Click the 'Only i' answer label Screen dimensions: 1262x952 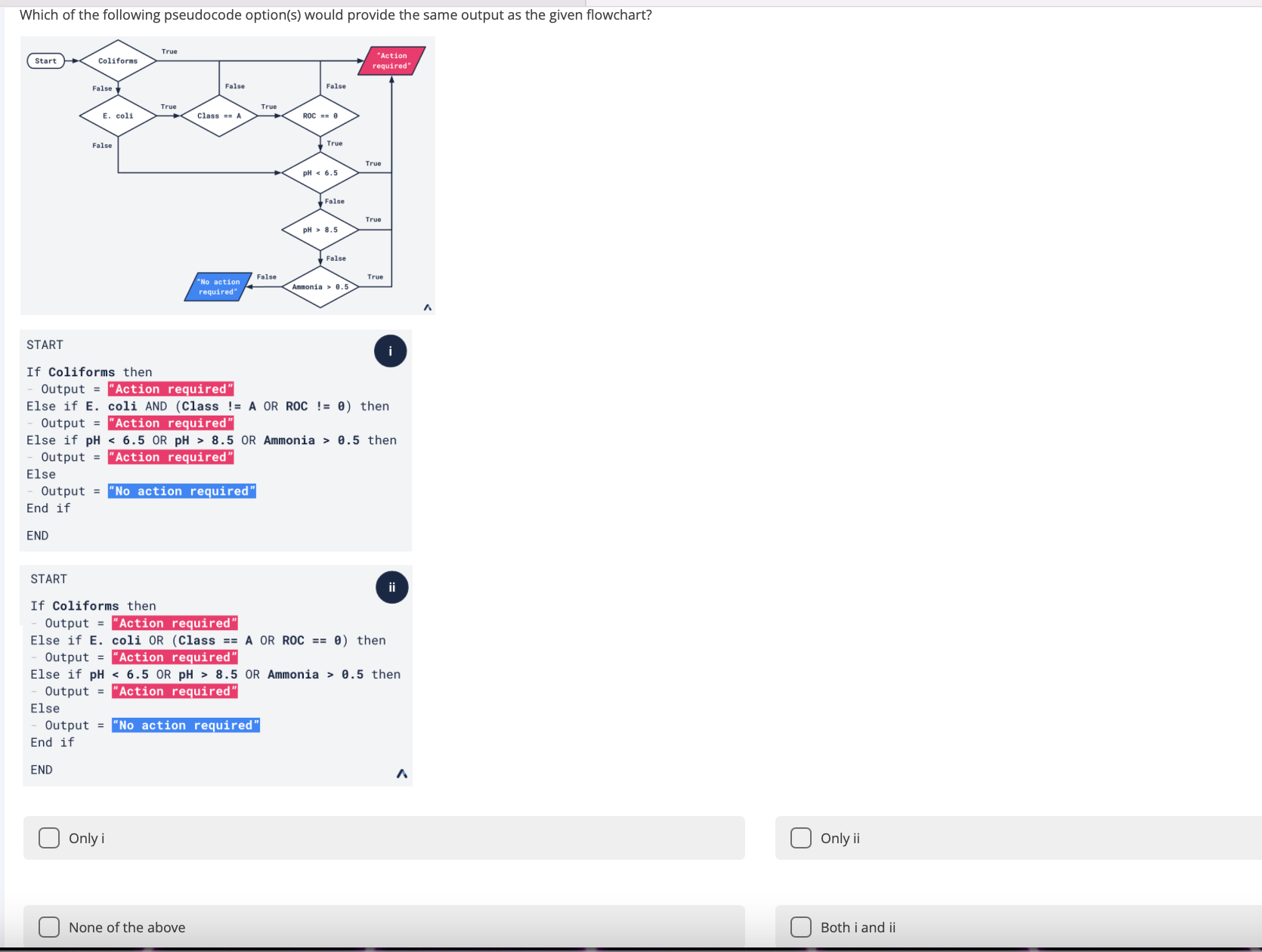pyautogui.click(x=87, y=838)
